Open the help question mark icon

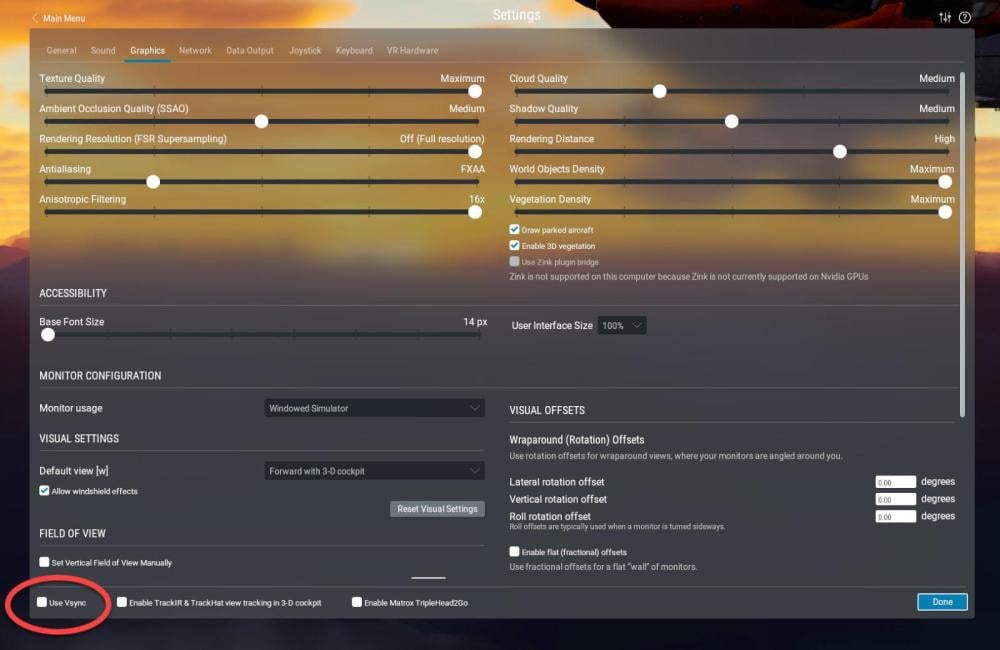tap(965, 18)
